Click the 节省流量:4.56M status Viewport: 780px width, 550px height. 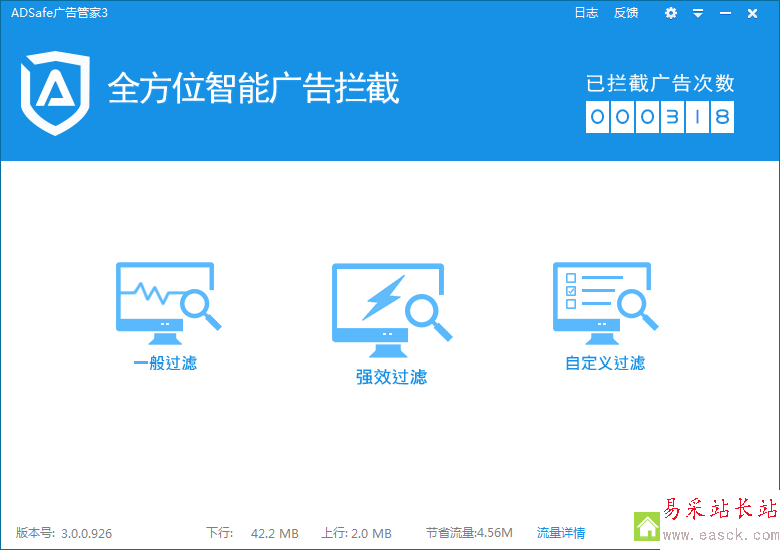point(469,533)
